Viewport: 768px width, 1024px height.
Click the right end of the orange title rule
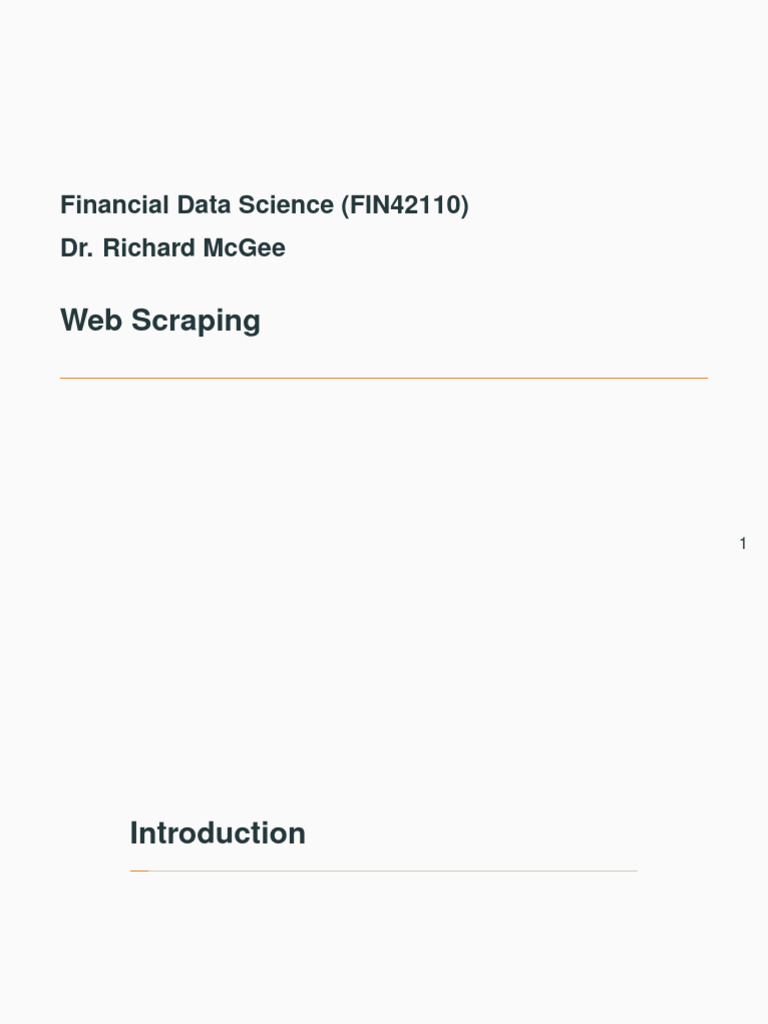point(704,378)
